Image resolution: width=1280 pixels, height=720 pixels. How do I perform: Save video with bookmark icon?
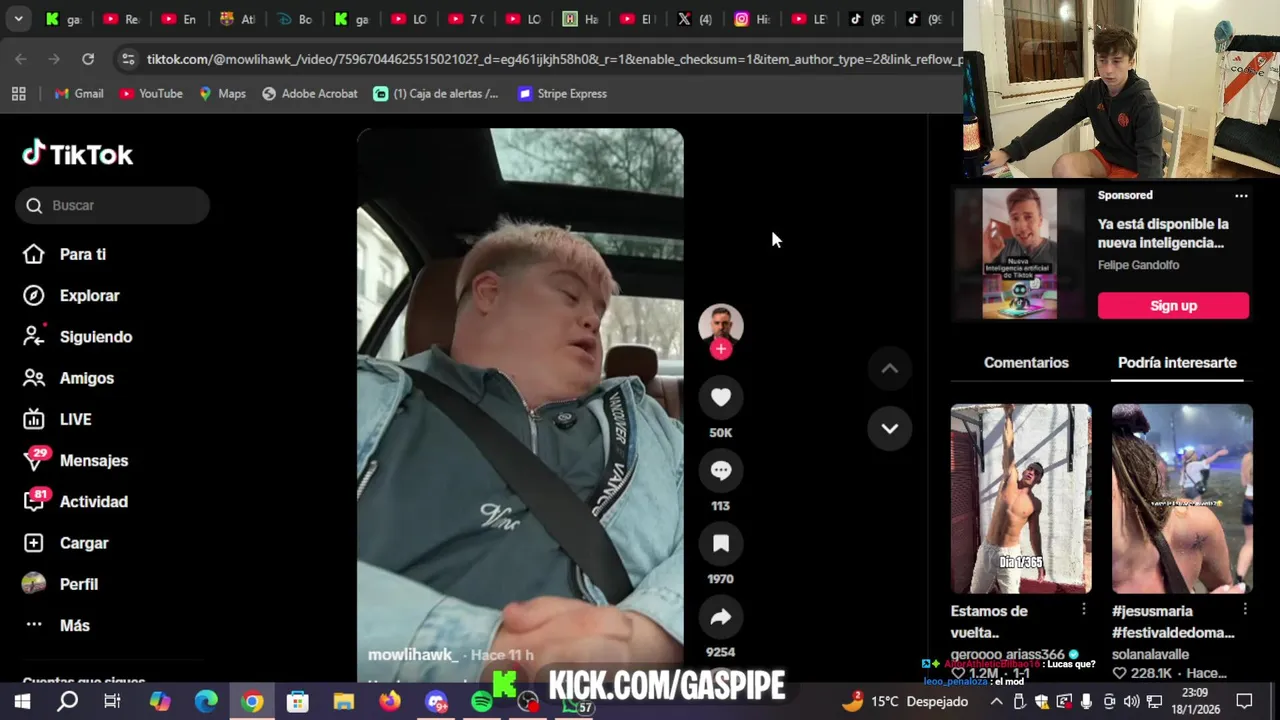pyautogui.click(x=720, y=543)
